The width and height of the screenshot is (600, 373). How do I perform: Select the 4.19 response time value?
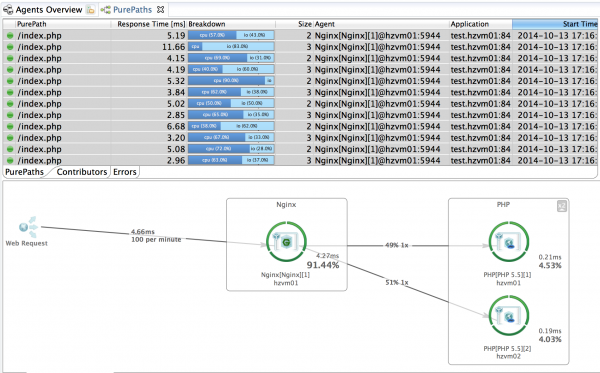click(176, 70)
